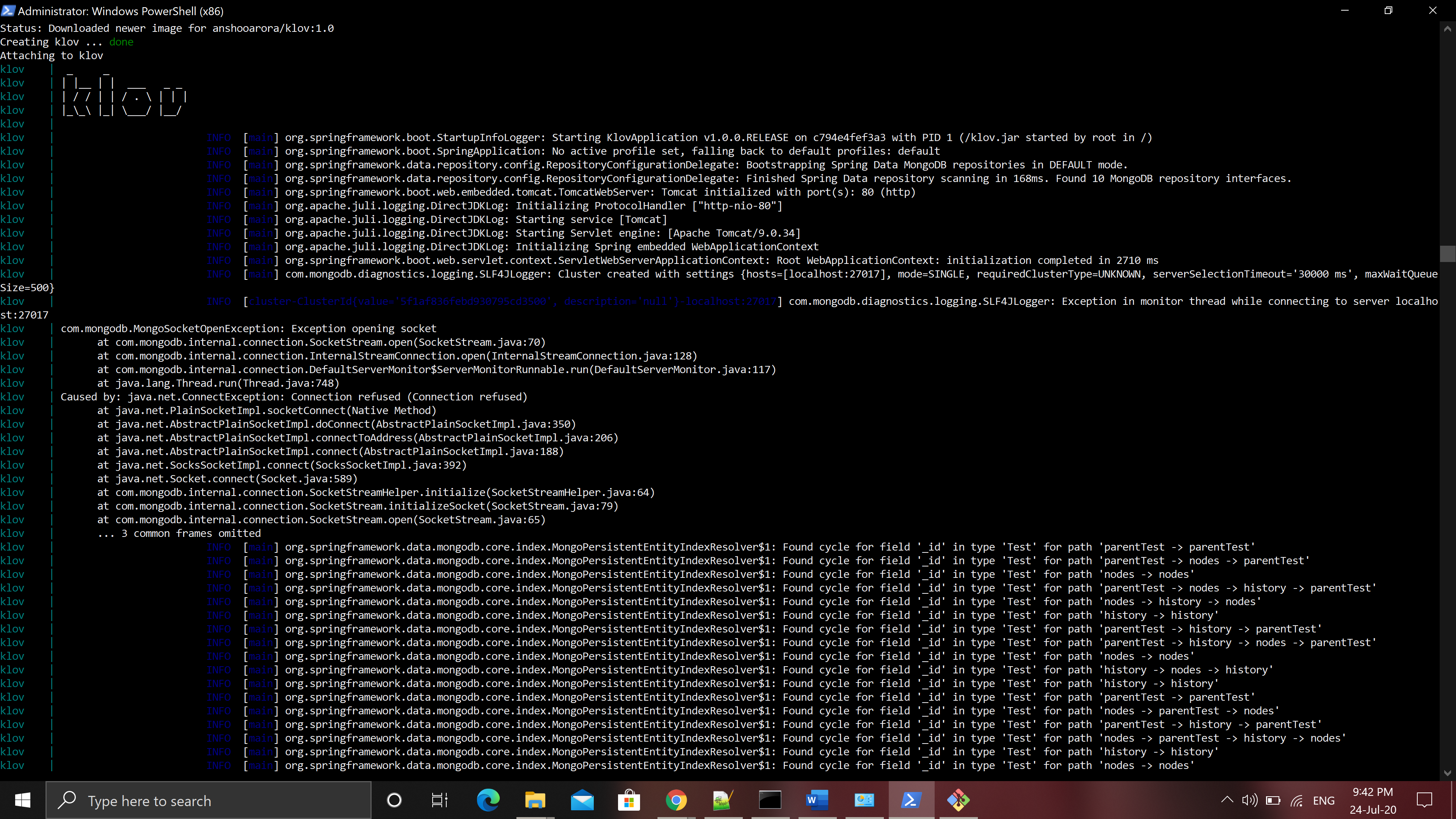Open Task View from the taskbar
This screenshot has width=1456, height=819.
[439, 800]
